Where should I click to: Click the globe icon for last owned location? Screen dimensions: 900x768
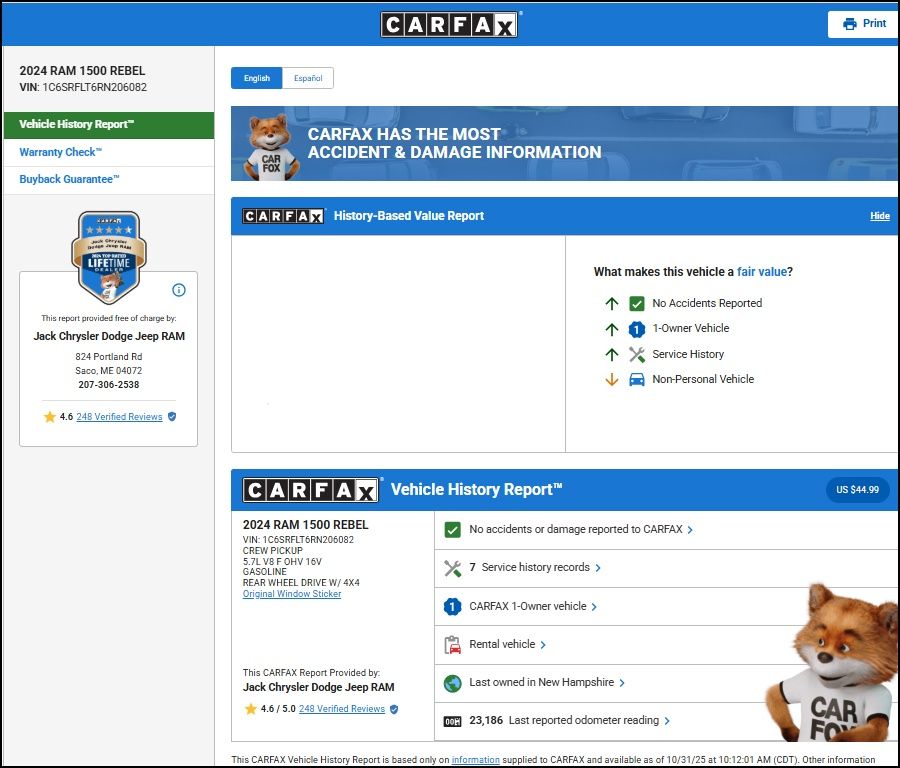coord(452,683)
